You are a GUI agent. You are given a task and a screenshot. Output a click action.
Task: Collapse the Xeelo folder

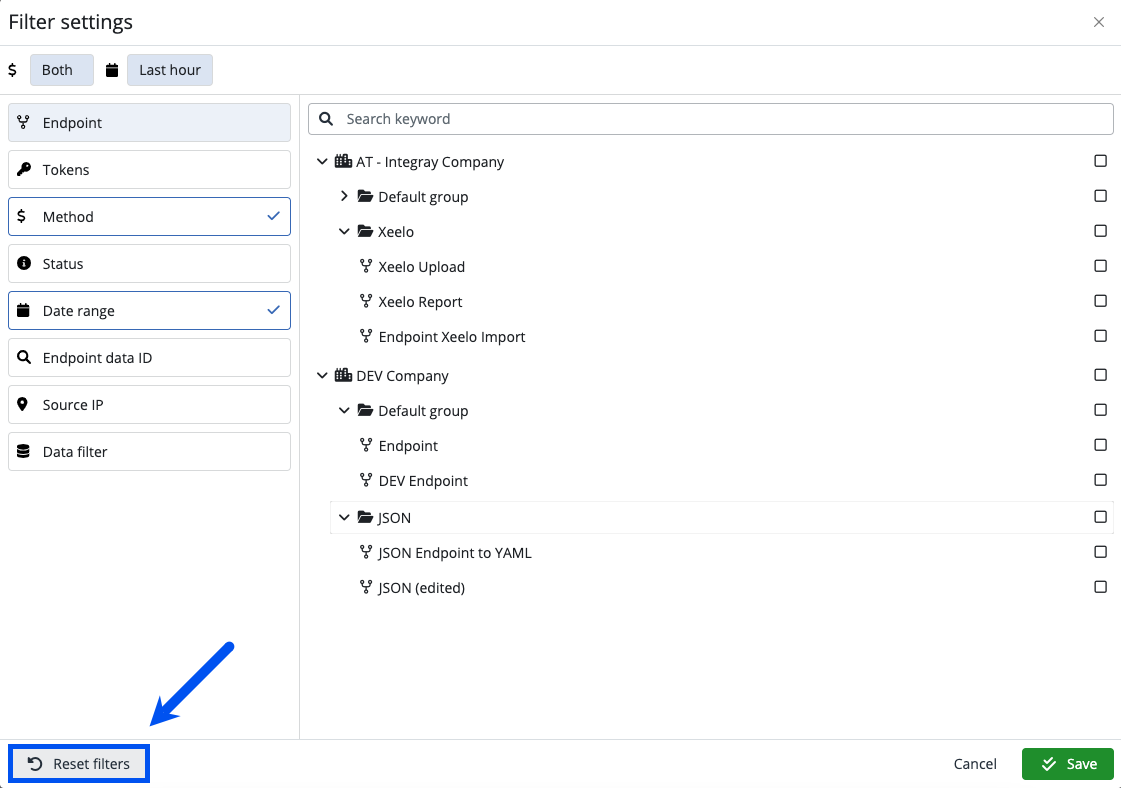click(x=344, y=231)
